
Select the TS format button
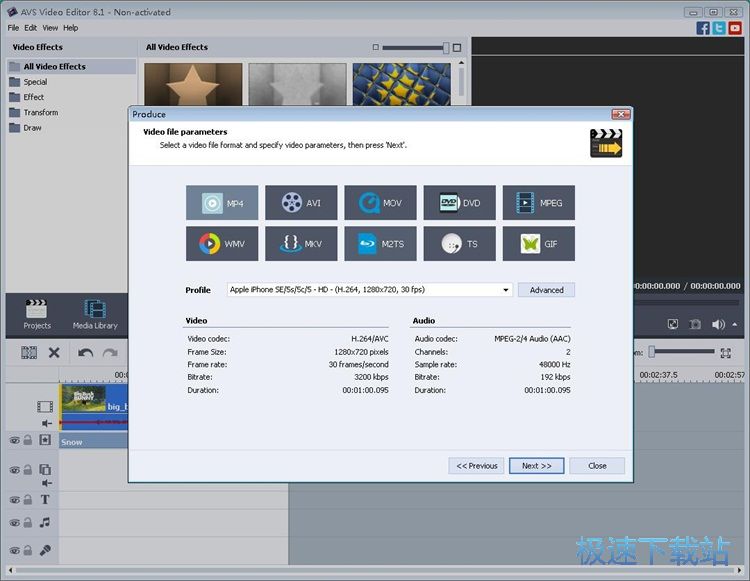pyautogui.click(x=460, y=244)
